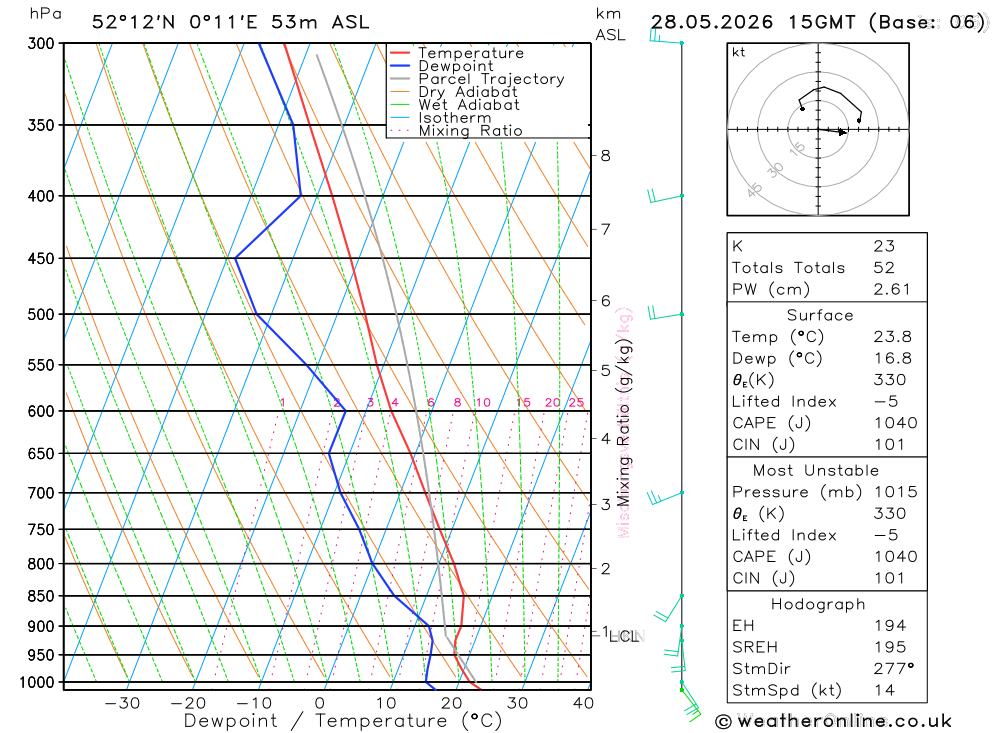
Task: Click the "700" pressure level label
Action: [x=41, y=493]
